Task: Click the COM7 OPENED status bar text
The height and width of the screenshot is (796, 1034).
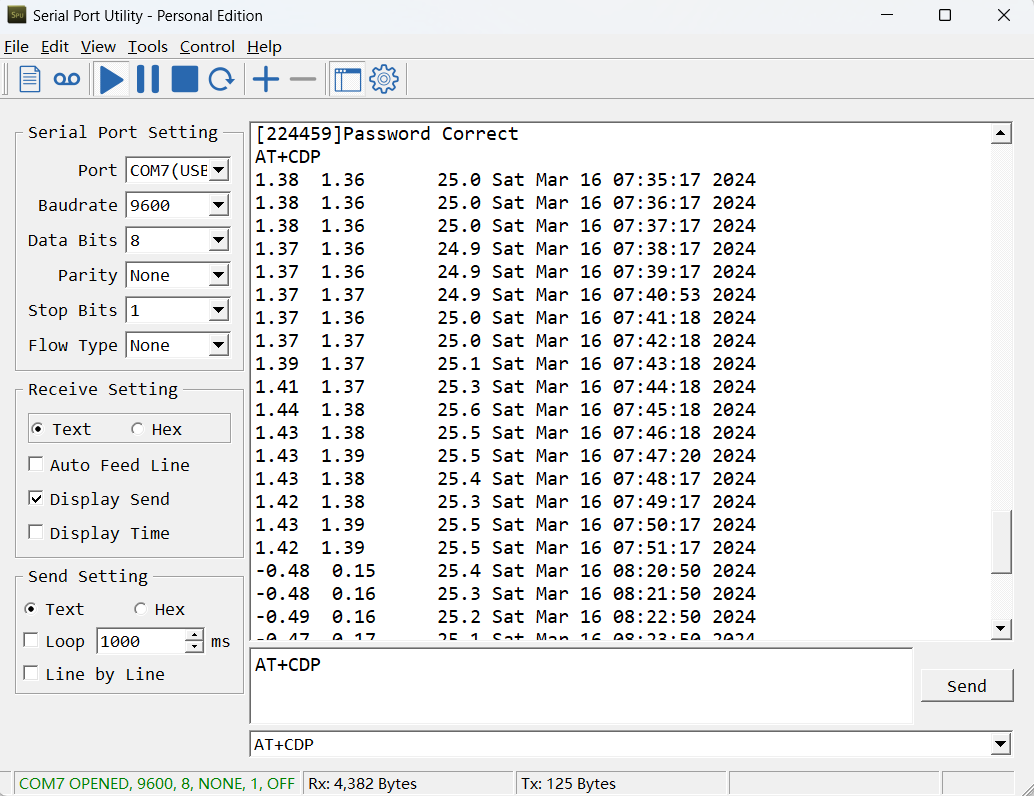Action: coord(156,783)
